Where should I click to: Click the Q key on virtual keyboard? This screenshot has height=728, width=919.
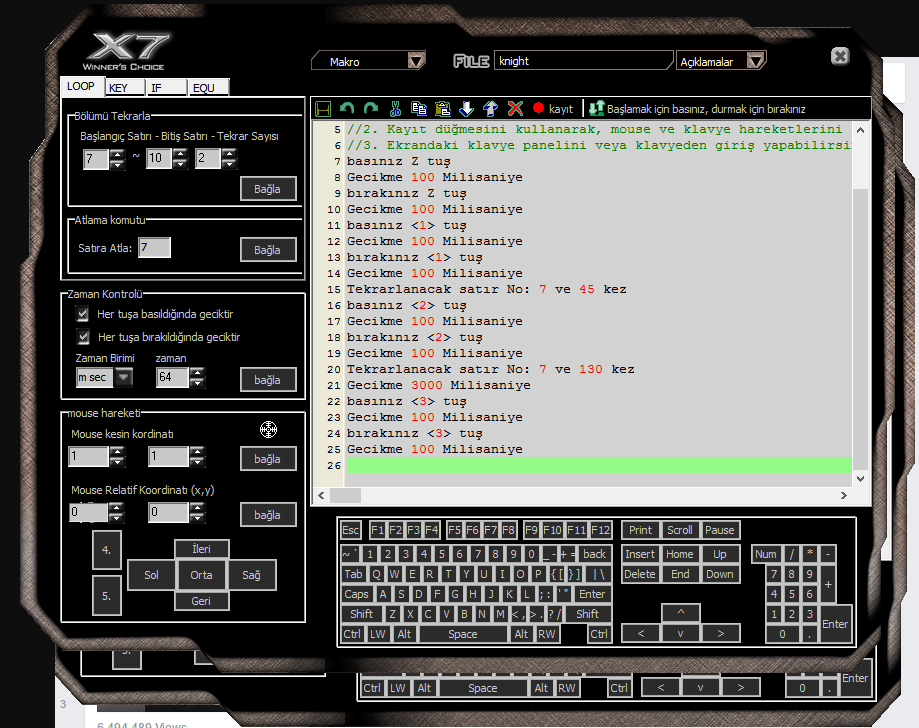(376, 574)
